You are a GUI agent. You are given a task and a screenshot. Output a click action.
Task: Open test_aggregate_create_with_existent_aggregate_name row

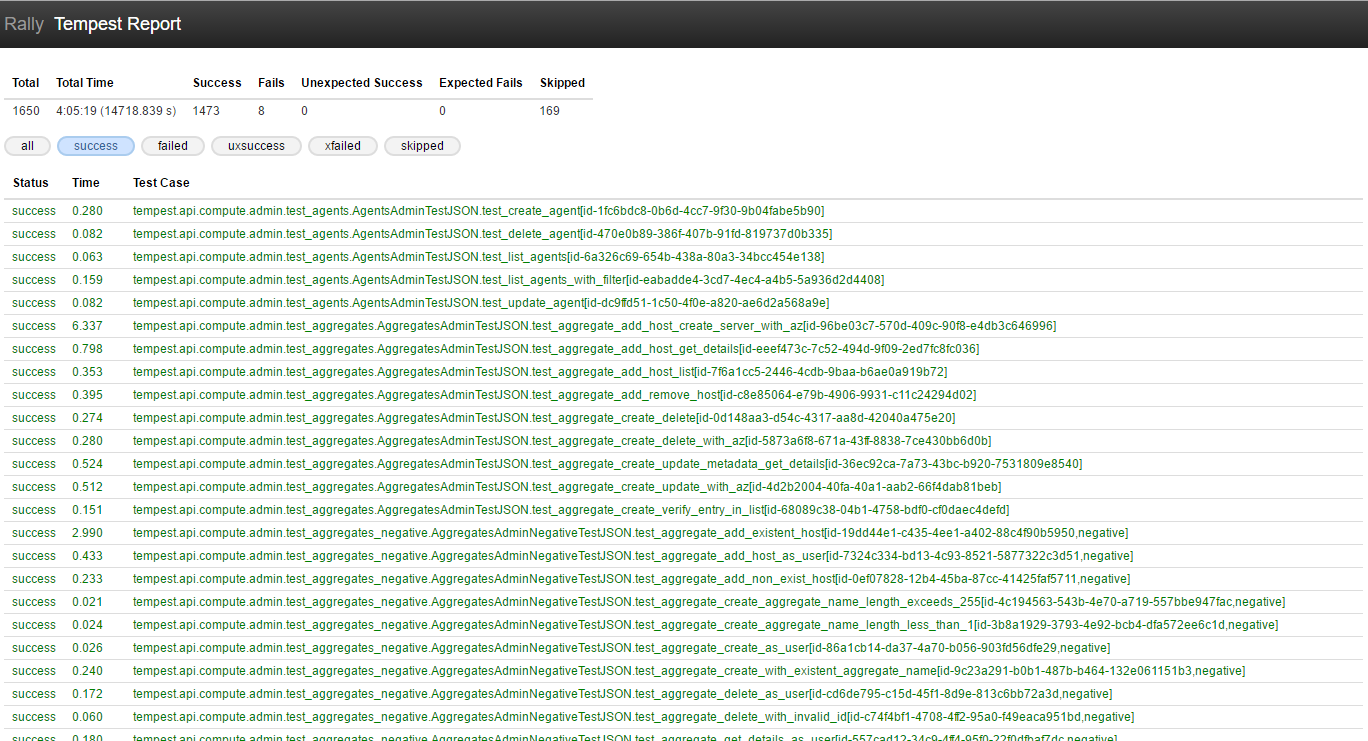(683, 671)
